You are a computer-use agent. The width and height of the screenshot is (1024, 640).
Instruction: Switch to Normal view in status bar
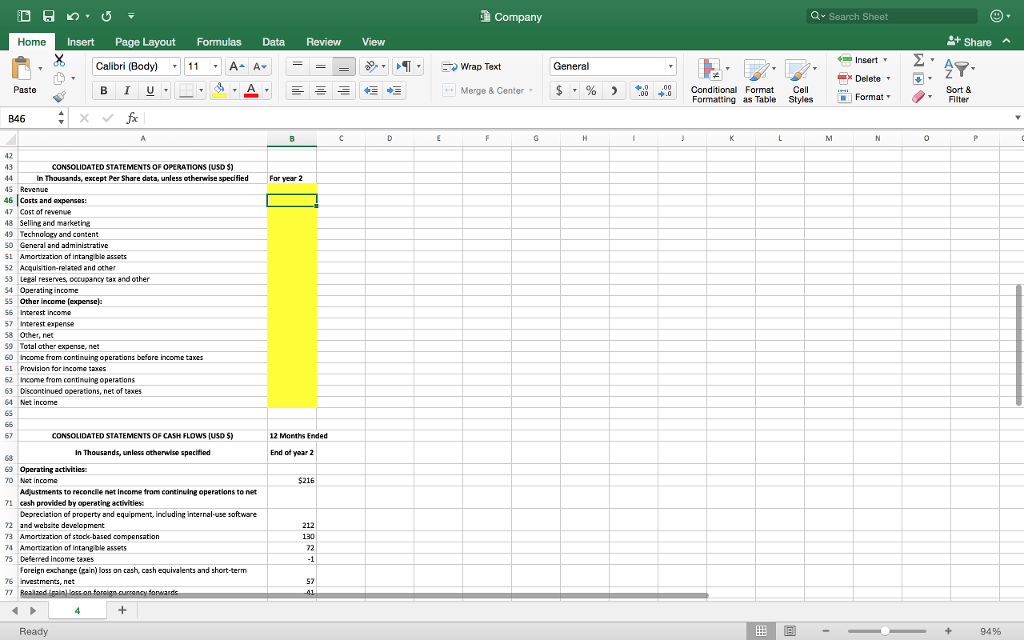[x=761, y=631]
